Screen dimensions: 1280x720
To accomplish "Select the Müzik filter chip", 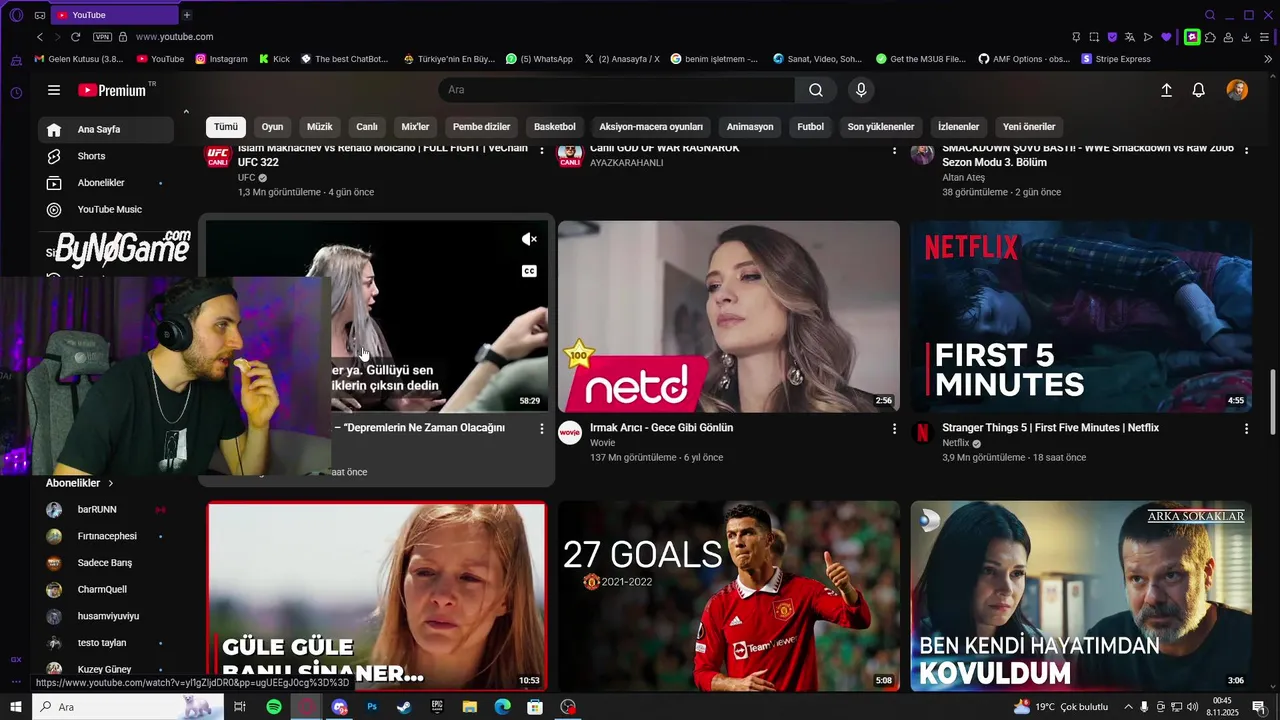I will coord(319,127).
